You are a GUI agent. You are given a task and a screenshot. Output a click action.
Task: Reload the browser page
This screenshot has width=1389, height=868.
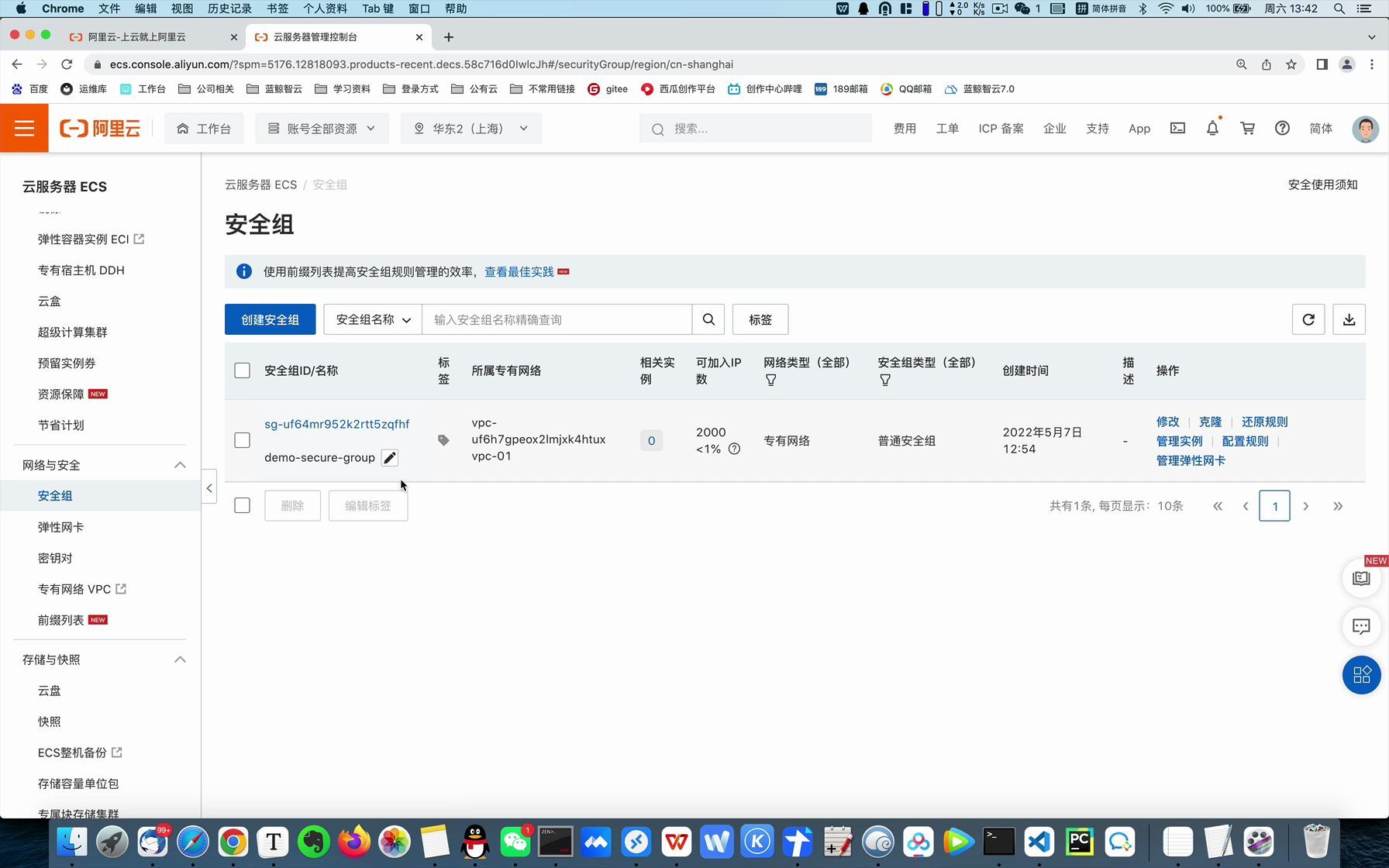tap(67, 64)
